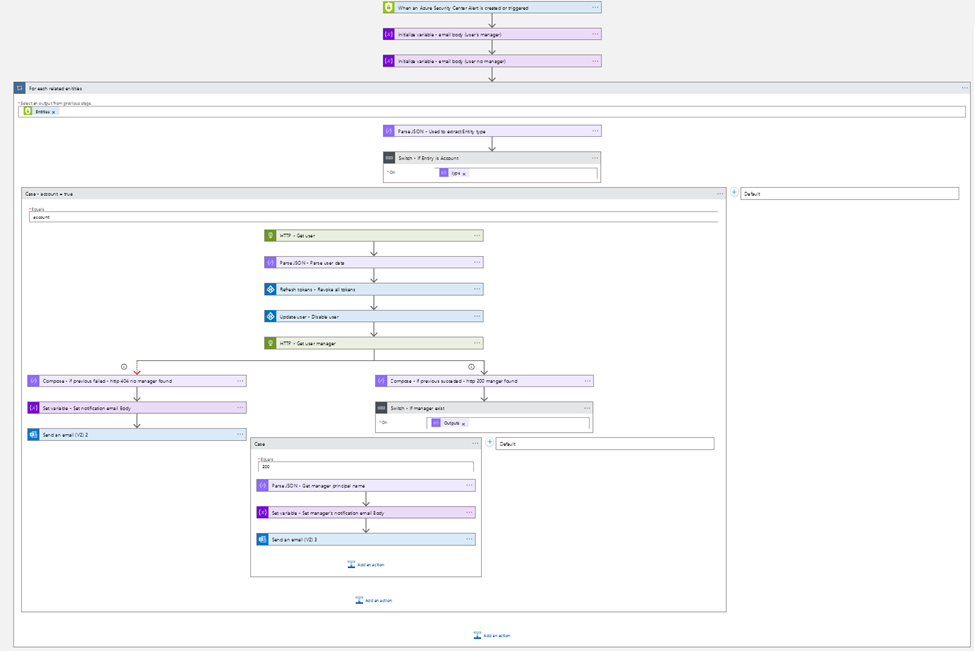This screenshot has height=651, width=975.
Task: Open ellipsis menu of For each related entities
Action: 964,88
